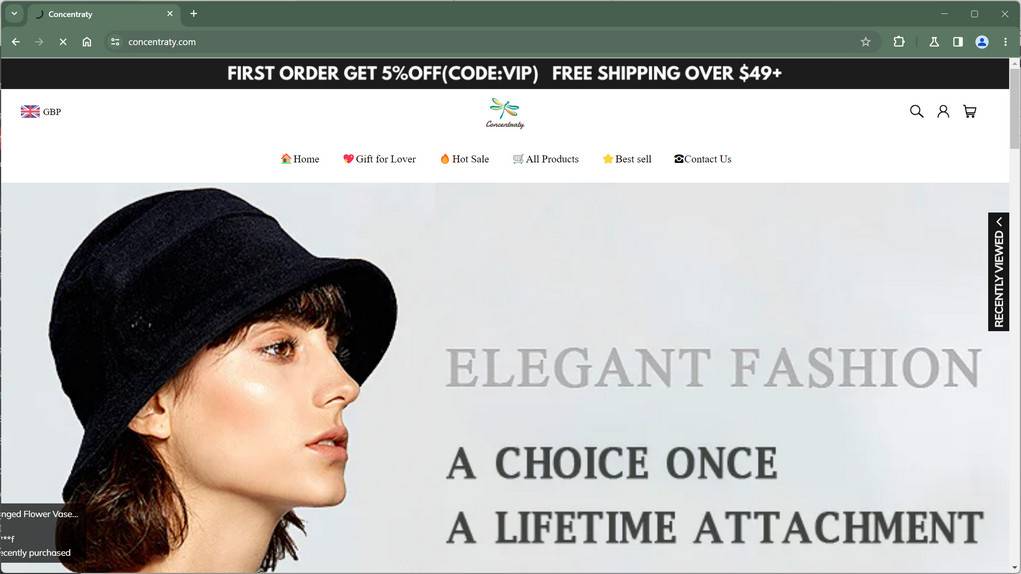Screen dimensions: 1021x574
Task: Click the Concentraty dragonfly logo
Action: pyautogui.click(x=505, y=113)
